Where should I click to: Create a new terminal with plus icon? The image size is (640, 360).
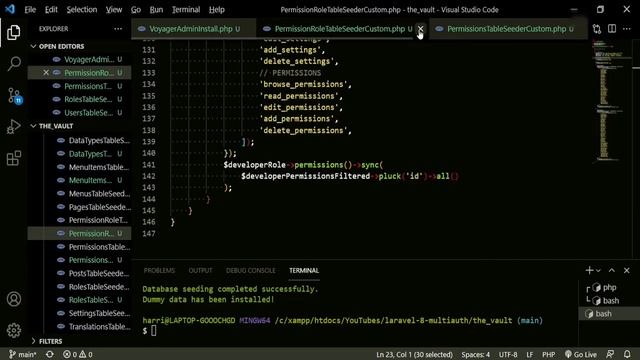[x=589, y=270]
